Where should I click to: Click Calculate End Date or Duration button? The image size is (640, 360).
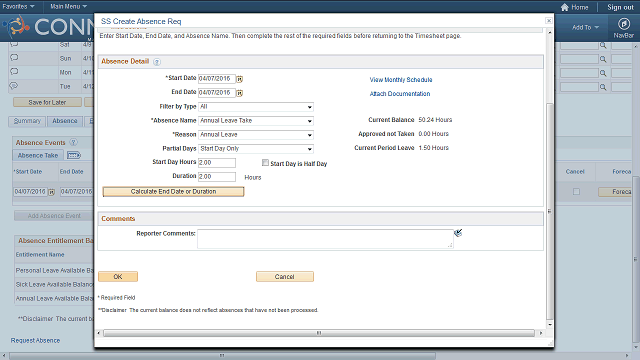tap(173, 191)
